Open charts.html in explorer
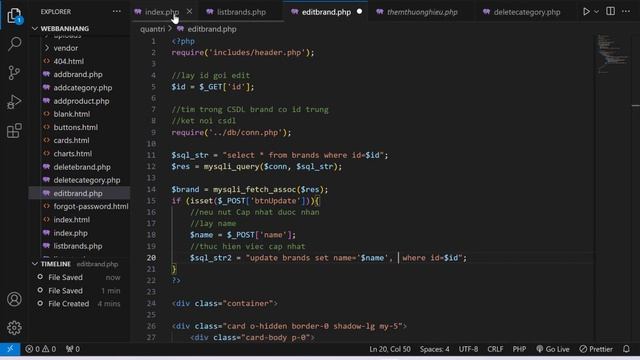The image size is (640, 360). tap(73, 153)
